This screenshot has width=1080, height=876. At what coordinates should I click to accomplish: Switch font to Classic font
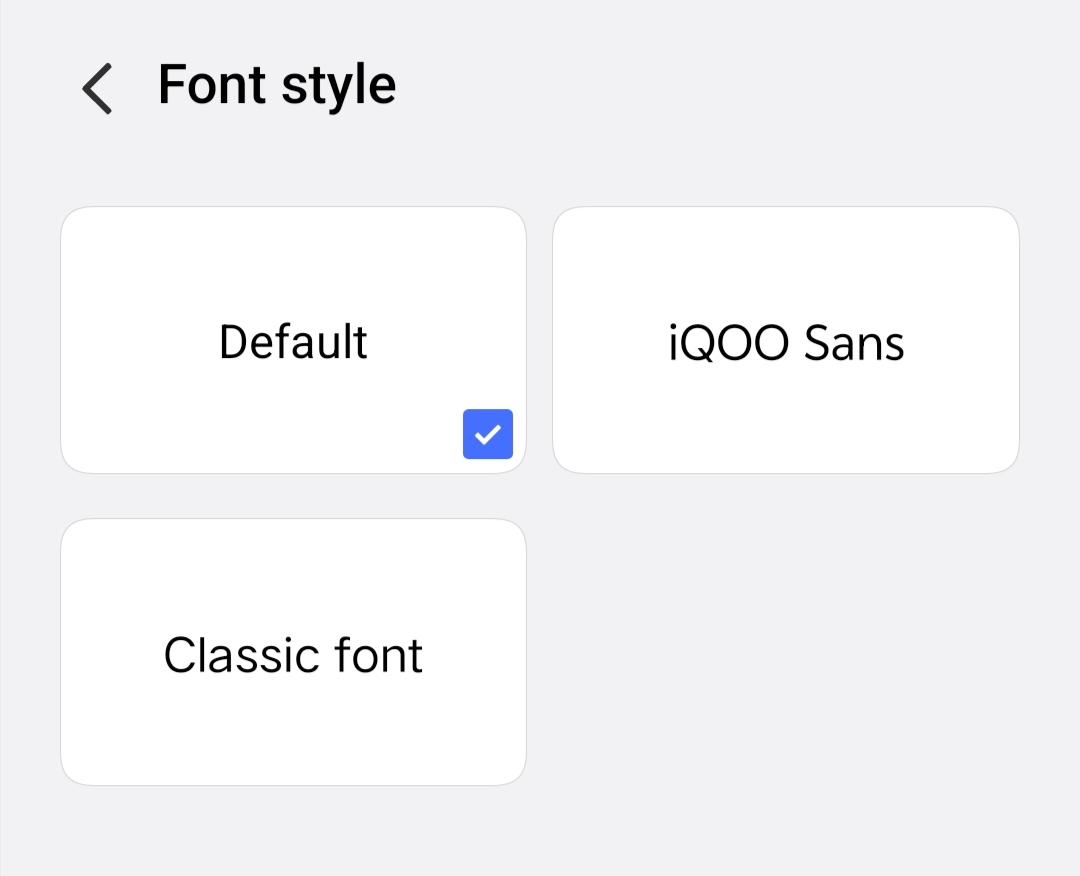293,652
